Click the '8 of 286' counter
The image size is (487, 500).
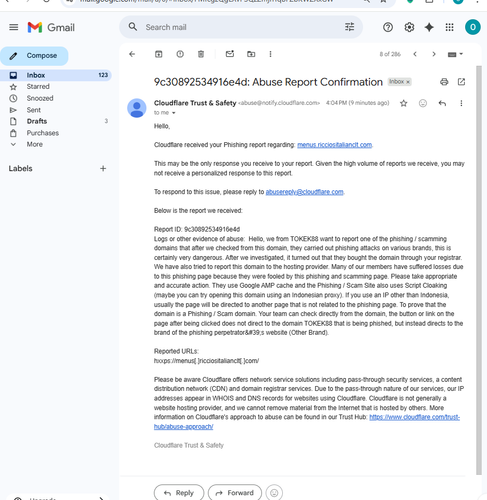coord(390,54)
